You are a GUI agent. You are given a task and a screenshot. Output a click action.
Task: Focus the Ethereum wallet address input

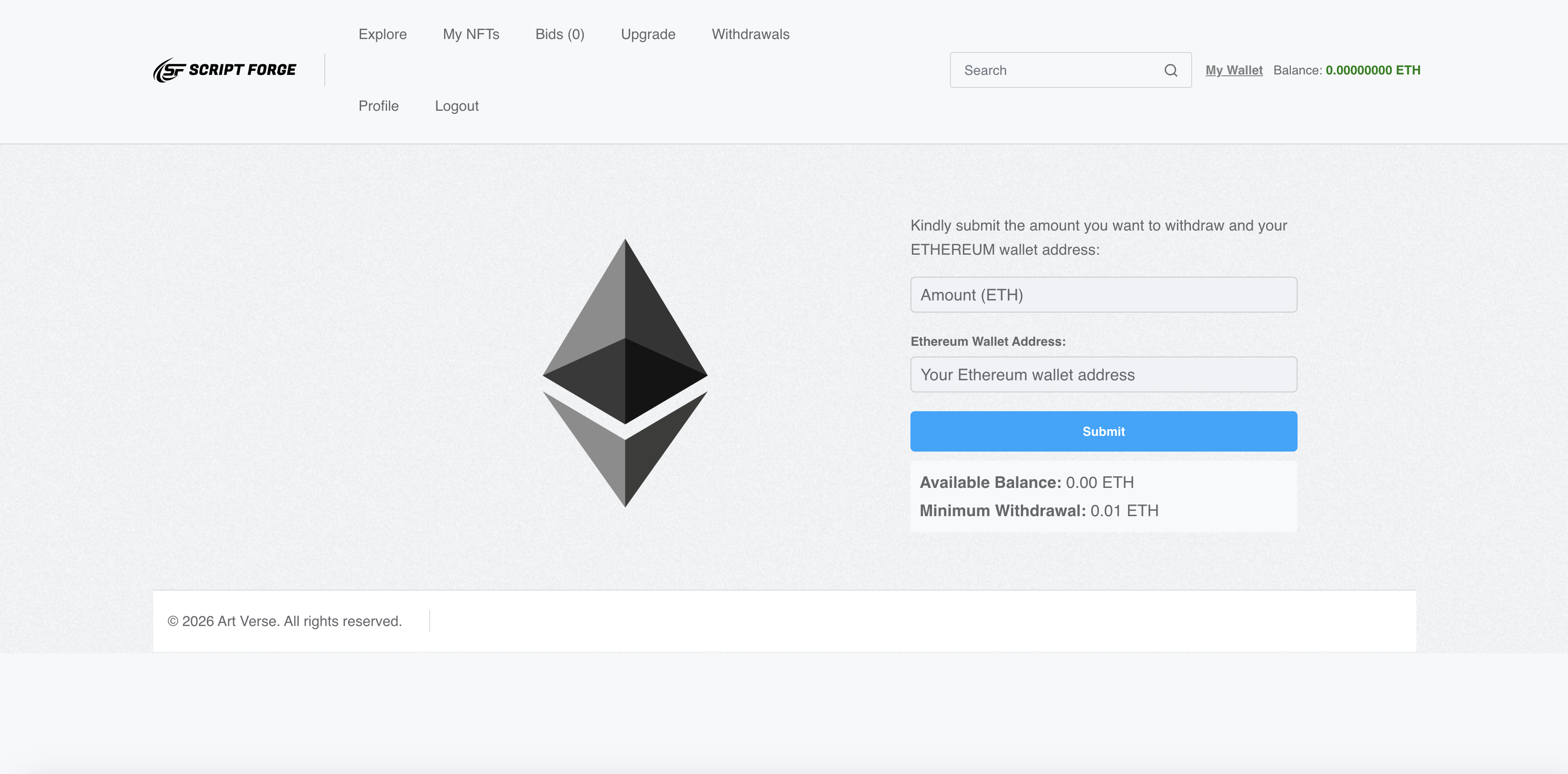pos(1103,375)
